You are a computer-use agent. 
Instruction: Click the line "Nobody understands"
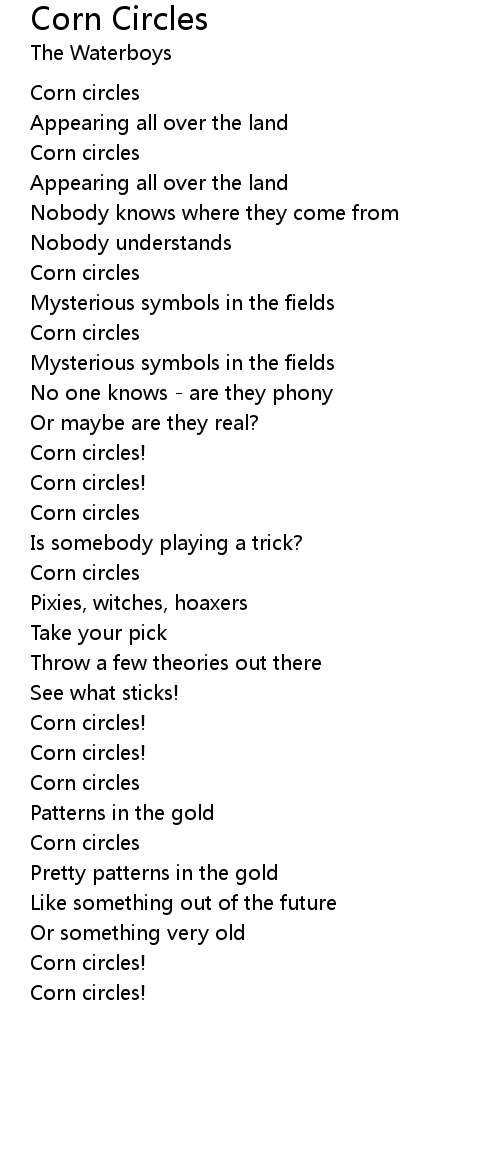pyautogui.click(x=131, y=243)
